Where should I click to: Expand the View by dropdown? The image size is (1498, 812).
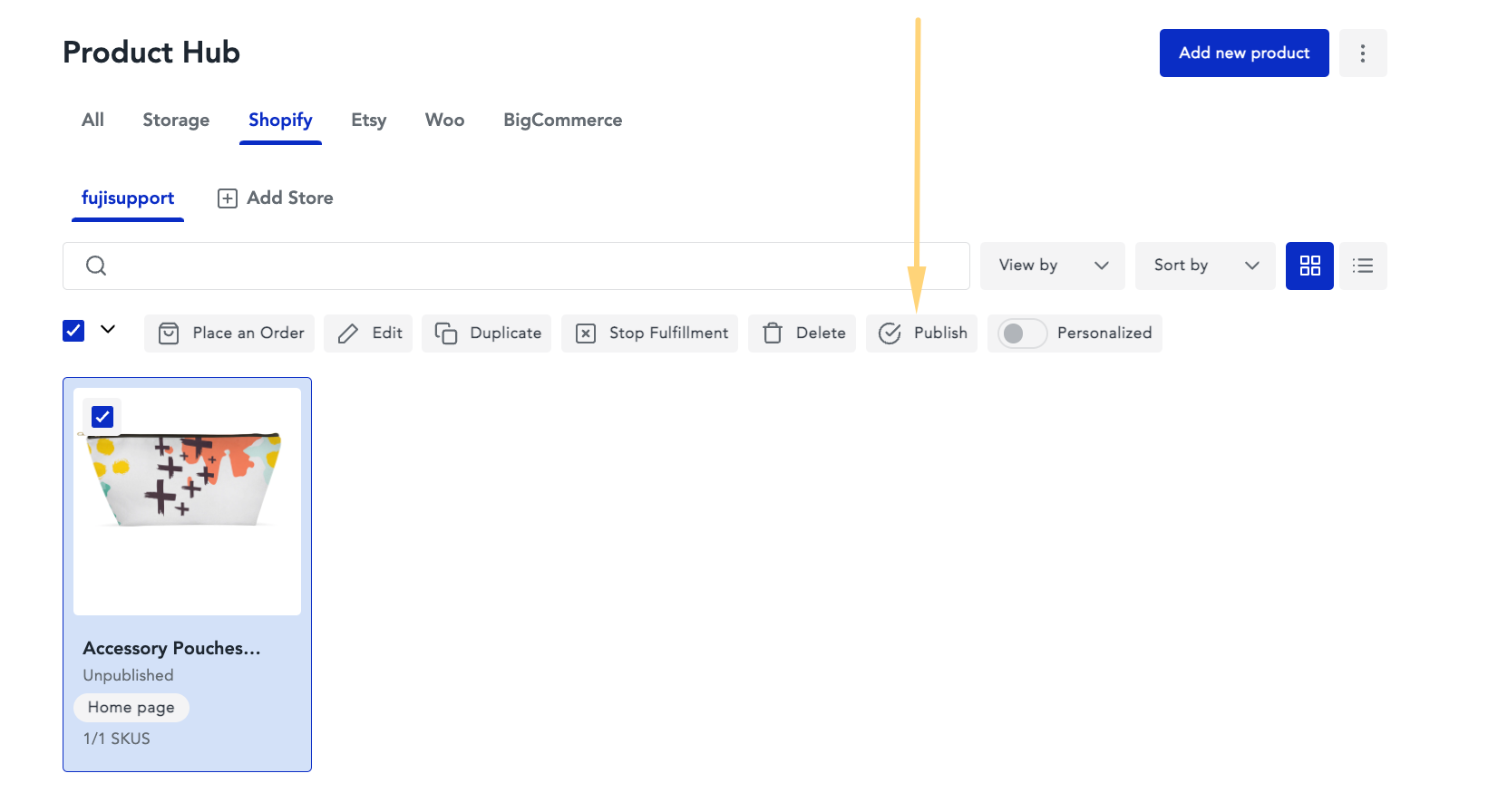(x=1052, y=266)
